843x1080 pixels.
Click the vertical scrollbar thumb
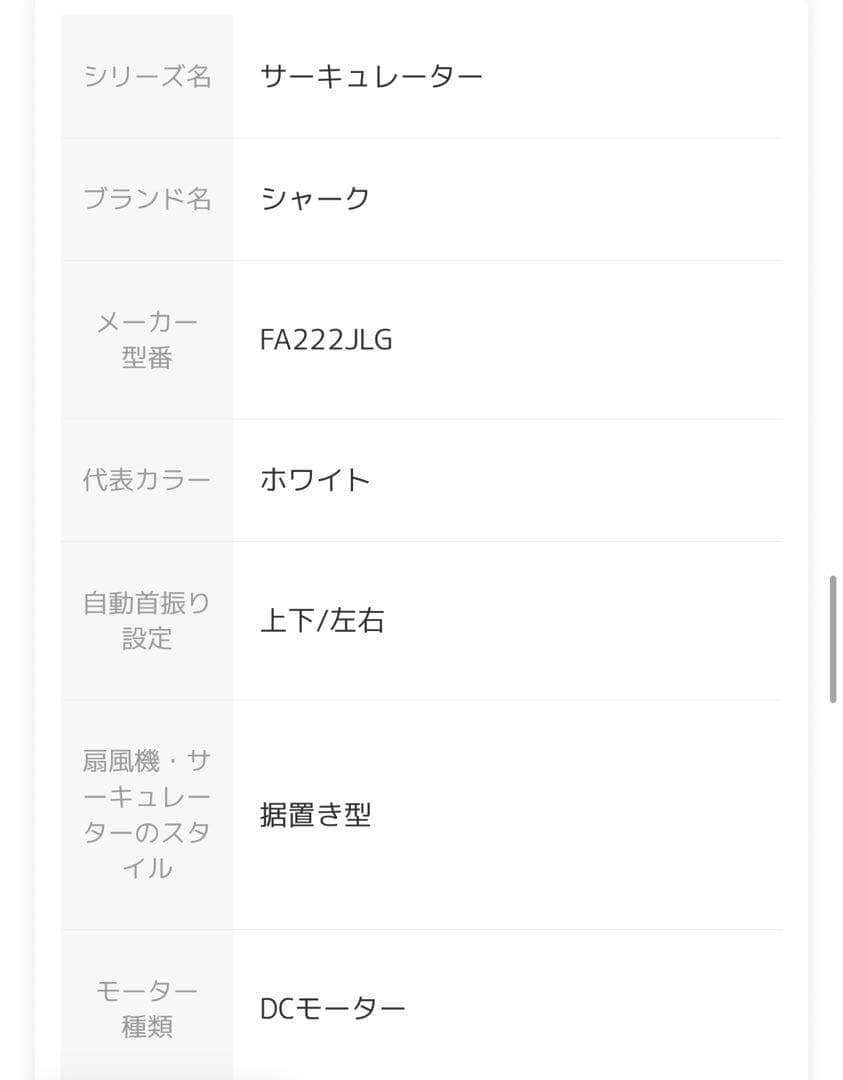pos(833,640)
